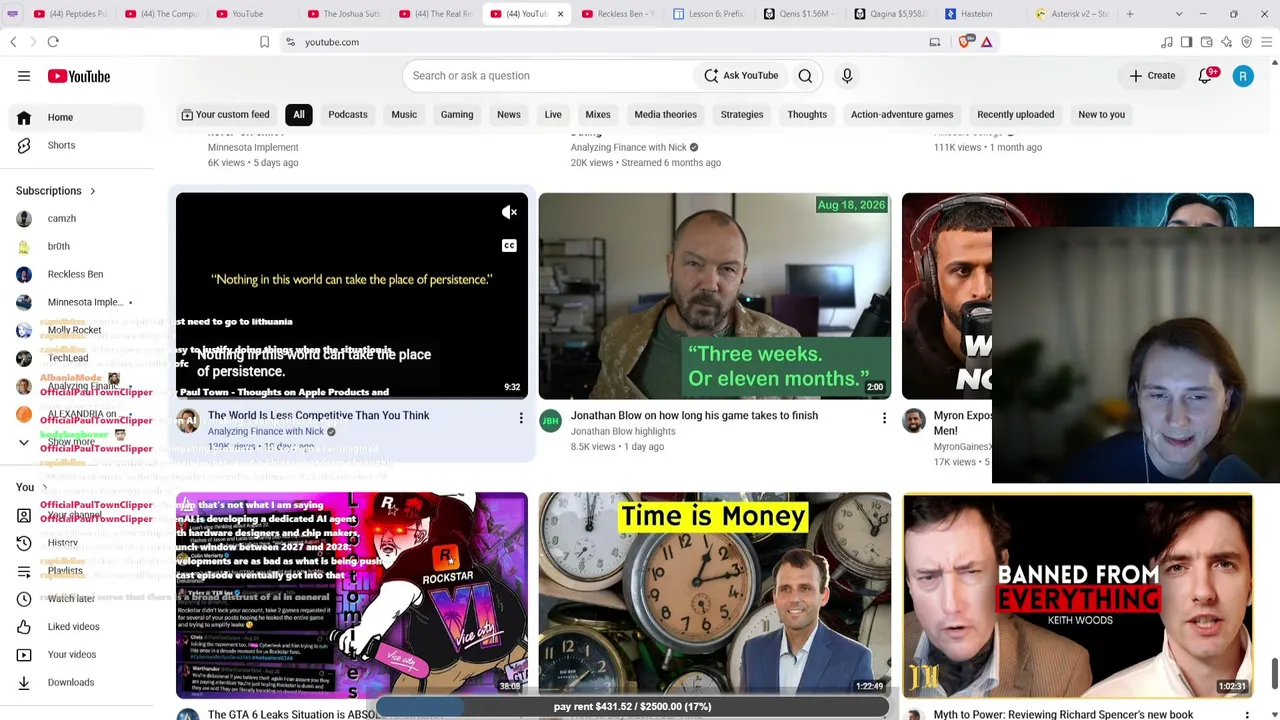Open Jonathan Blow highlights channel avatar
The image size is (1280, 720).
click(x=551, y=421)
